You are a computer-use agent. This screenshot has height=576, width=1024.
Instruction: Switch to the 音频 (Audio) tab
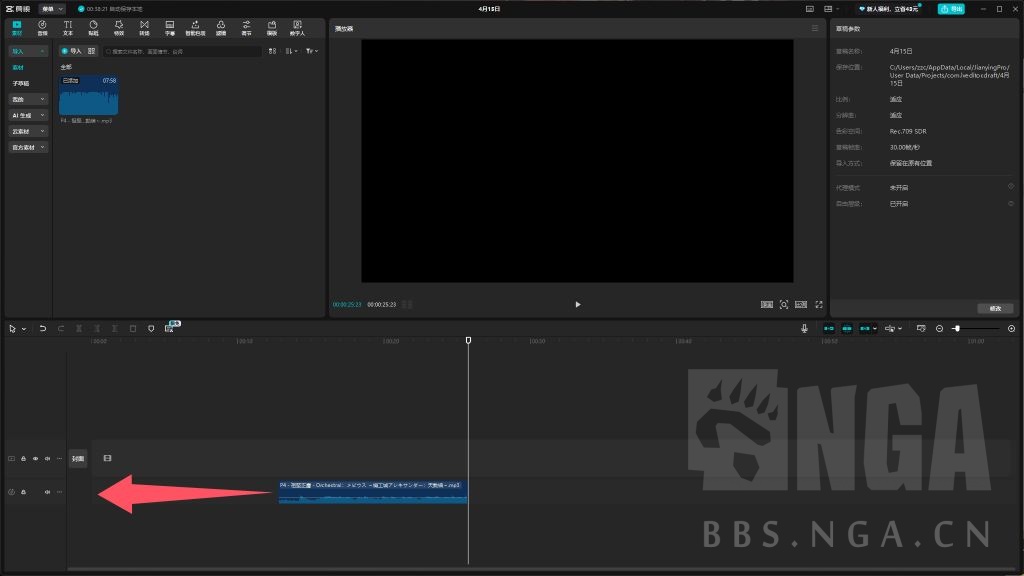(42, 27)
